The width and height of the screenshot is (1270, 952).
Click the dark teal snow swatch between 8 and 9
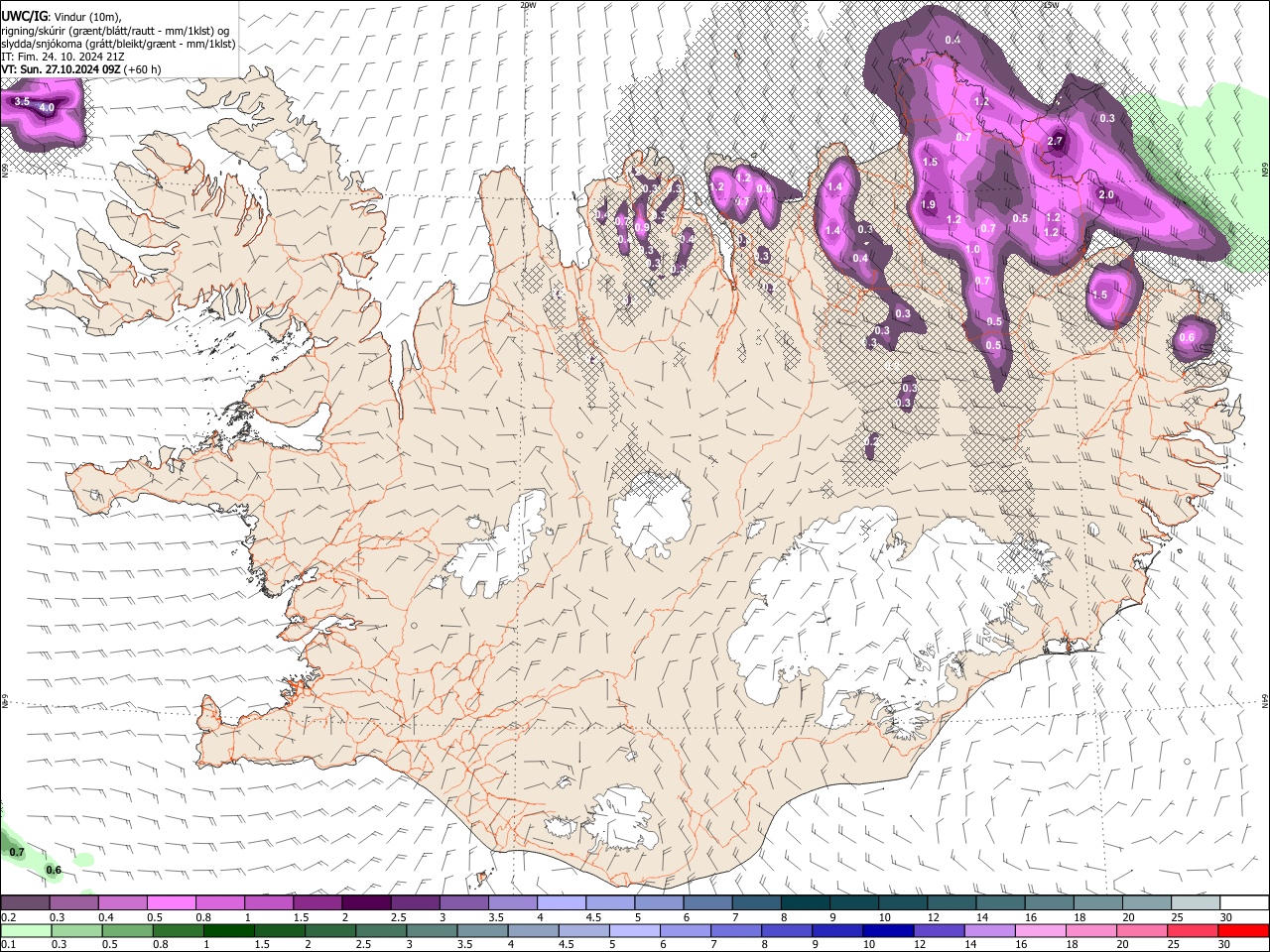(806, 902)
